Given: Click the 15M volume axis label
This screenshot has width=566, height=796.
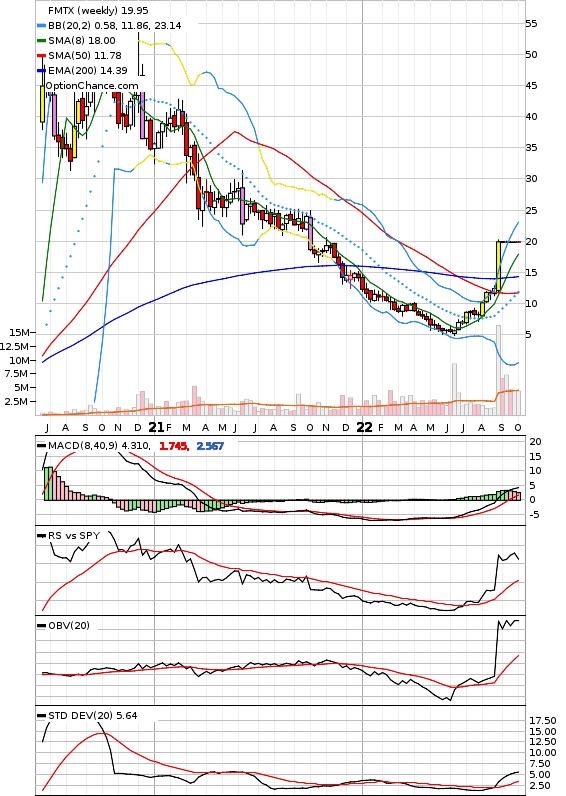Looking at the screenshot, I should (x=19, y=333).
